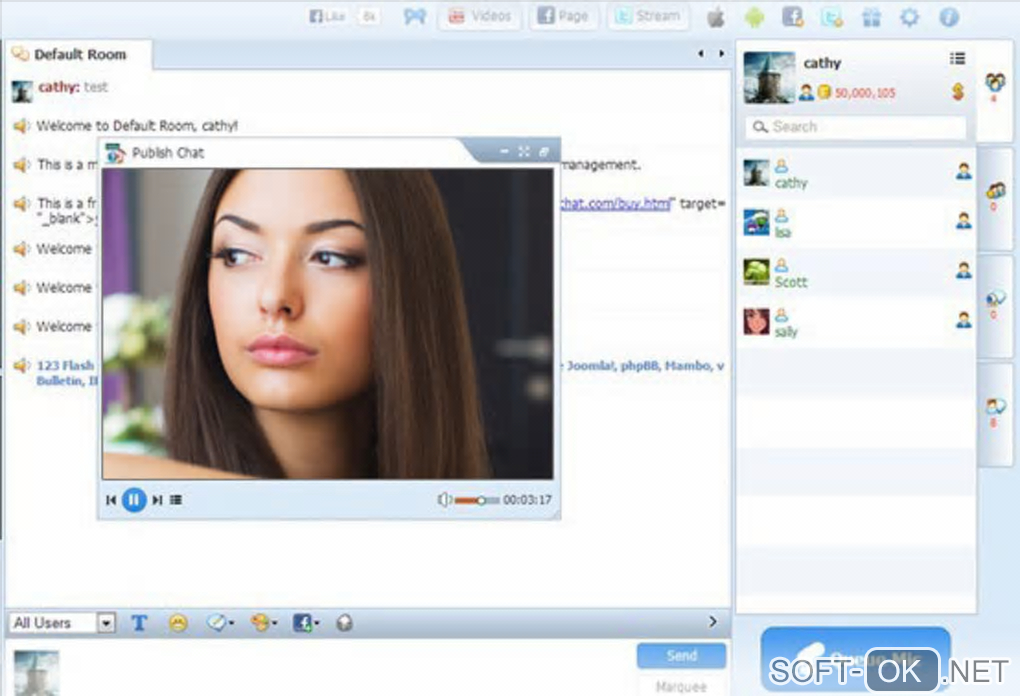Open the video player playlist icon

coord(176,500)
